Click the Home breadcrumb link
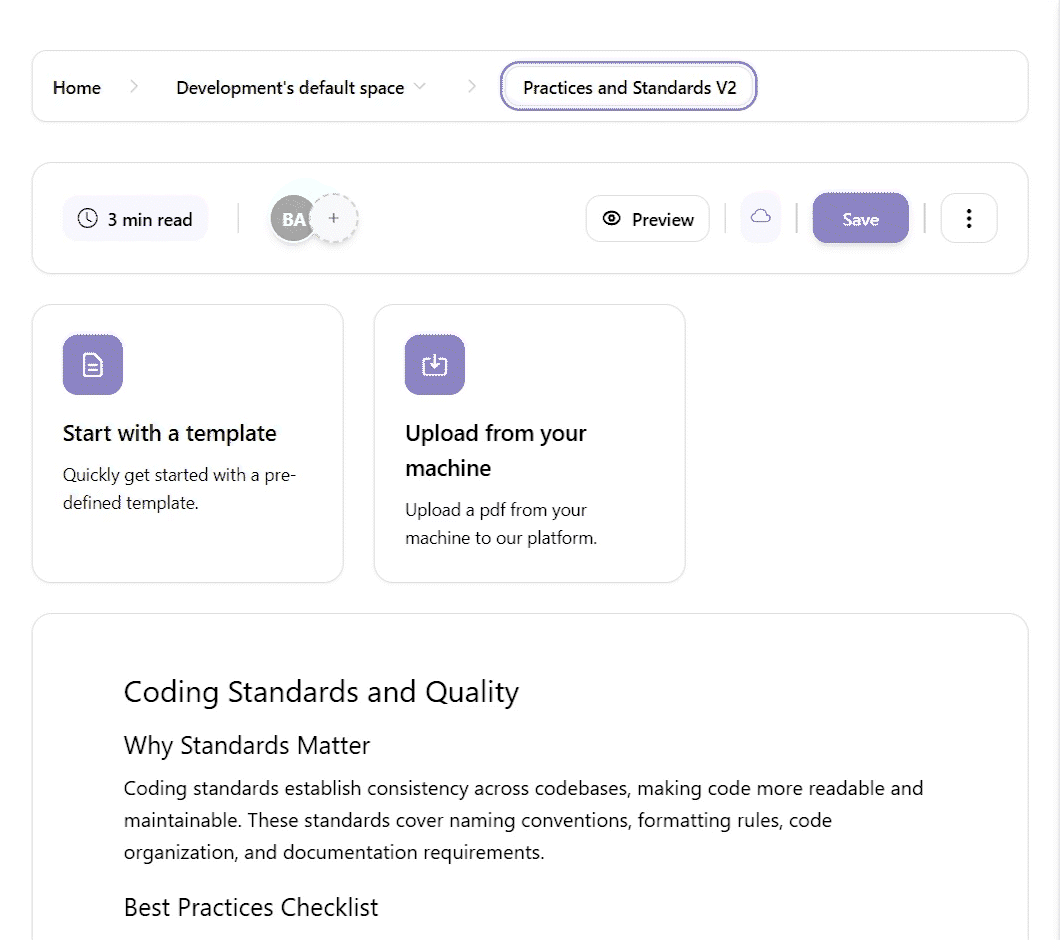Image resolution: width=1060 pixels, height=940 pixels. tap(77, 88)
